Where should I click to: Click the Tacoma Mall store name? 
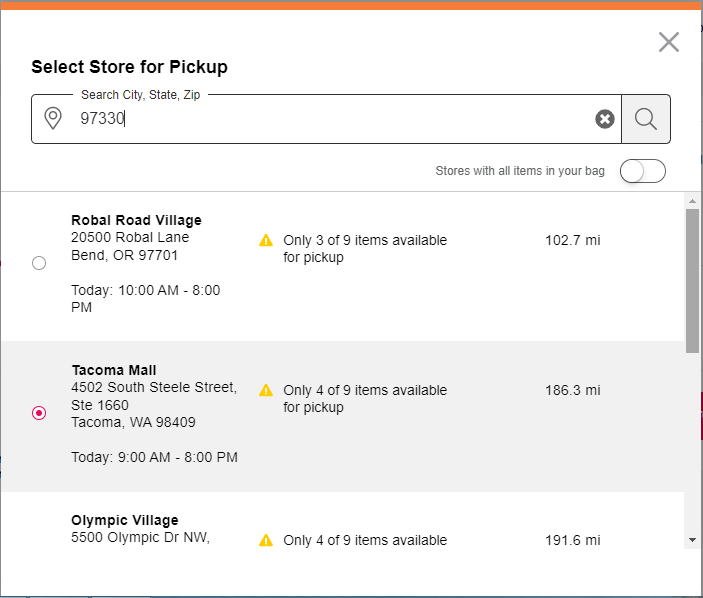114,370
